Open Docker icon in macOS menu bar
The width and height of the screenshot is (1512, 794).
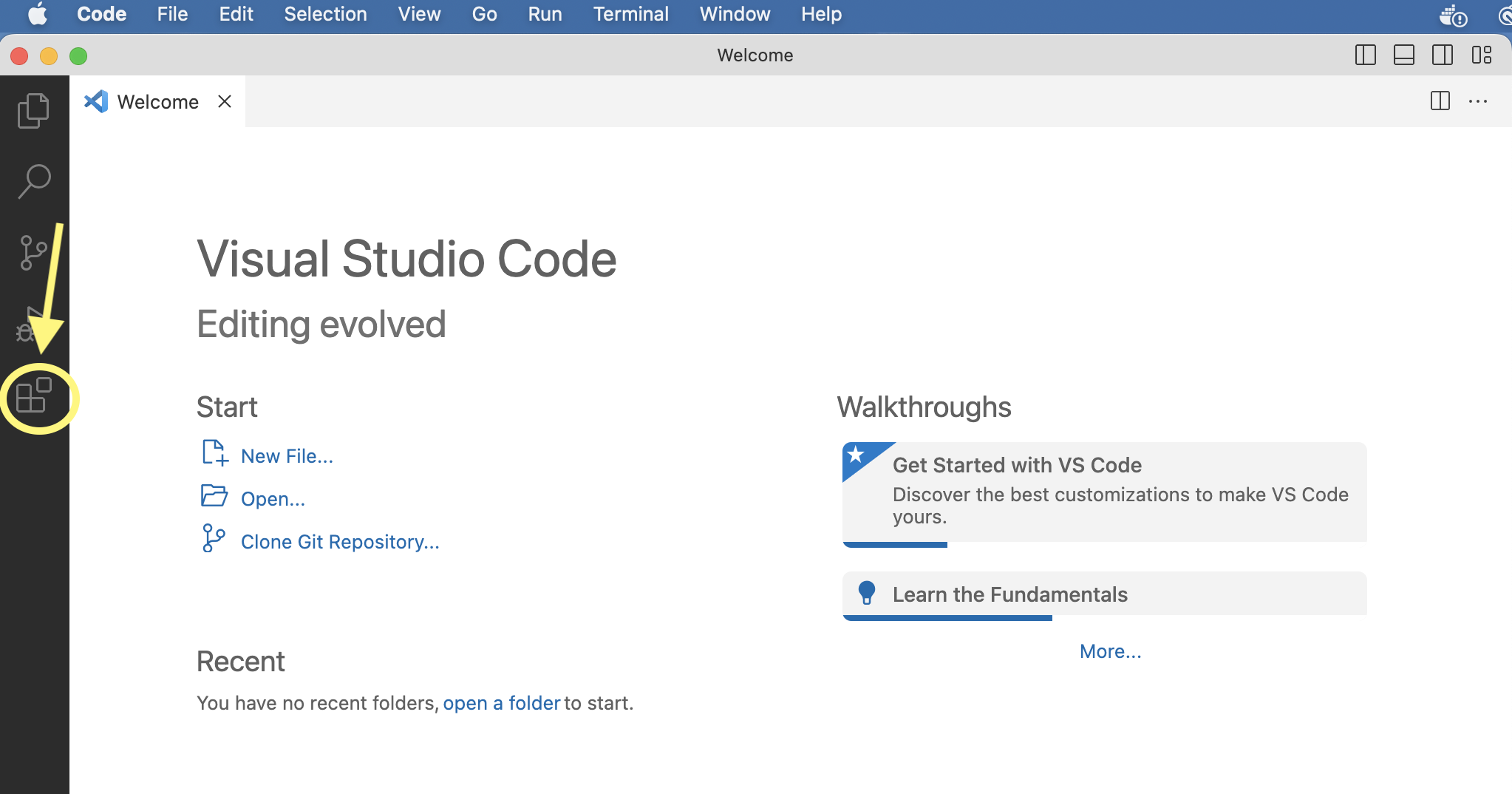coord(1453,15)
